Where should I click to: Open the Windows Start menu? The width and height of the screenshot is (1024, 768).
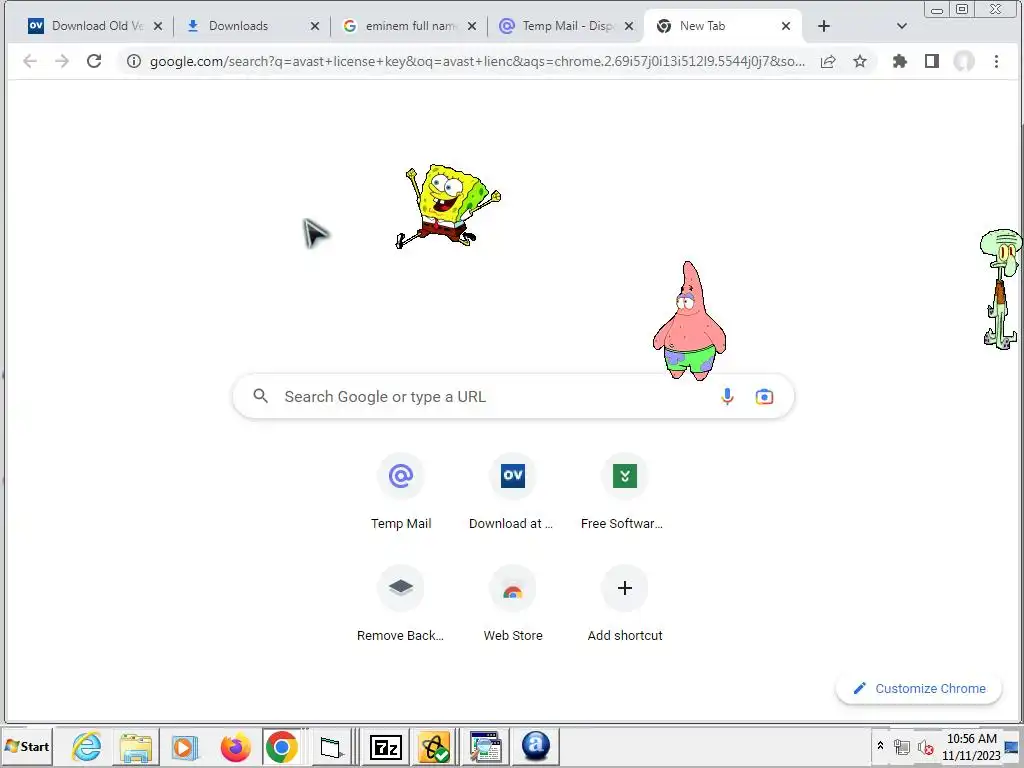pyautogui.click(x=27, y=746)
